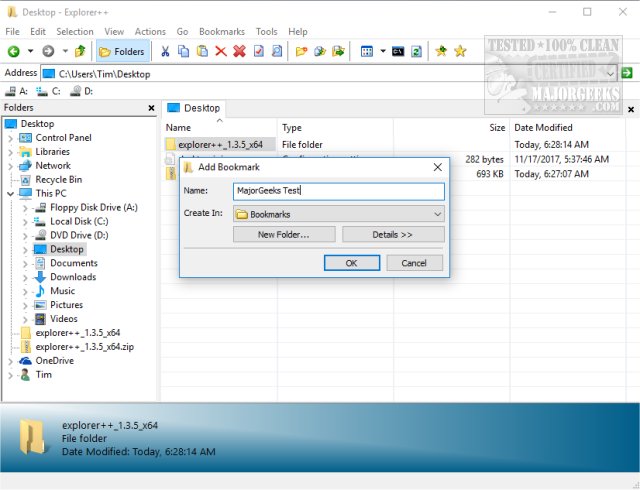Click the Organize Bookmarks star icon
640x490 pixels.
point(460,51)
